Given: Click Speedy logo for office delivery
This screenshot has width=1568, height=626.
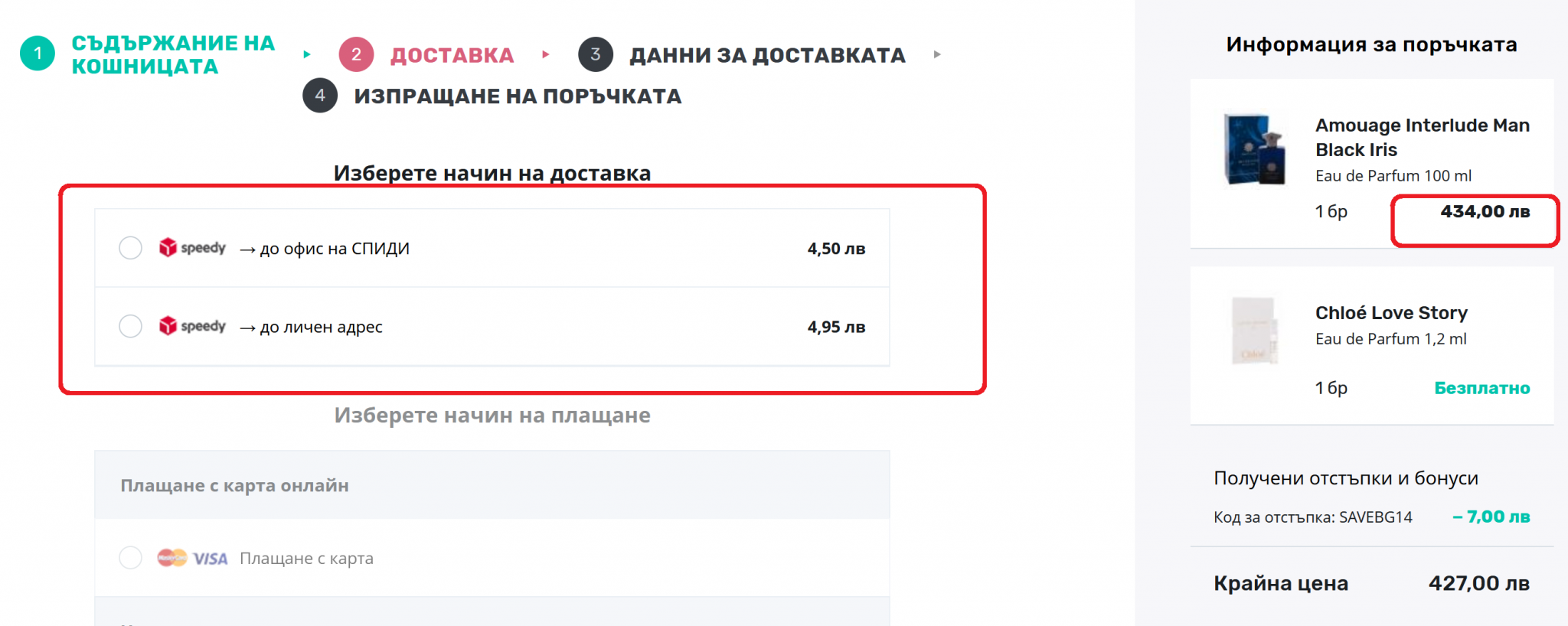Looking at the screenshot, I should [192, 248].
